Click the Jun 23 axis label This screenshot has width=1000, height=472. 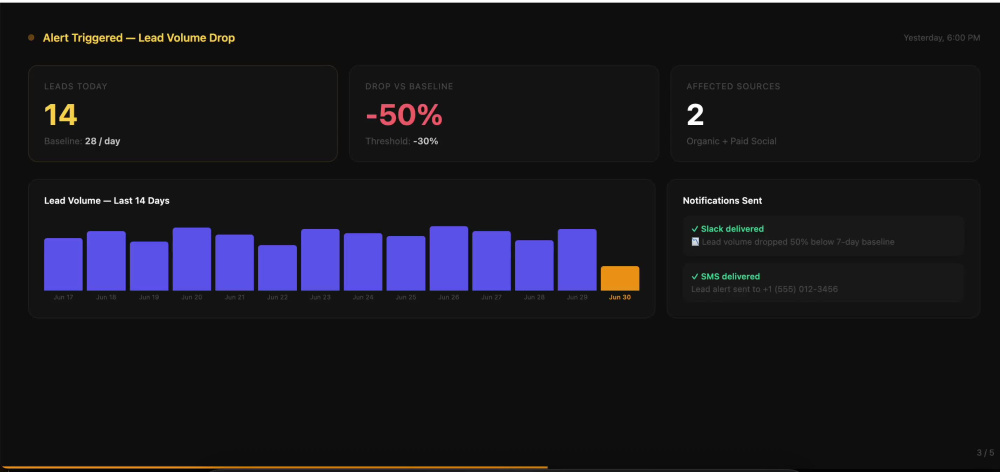[320, 297]
